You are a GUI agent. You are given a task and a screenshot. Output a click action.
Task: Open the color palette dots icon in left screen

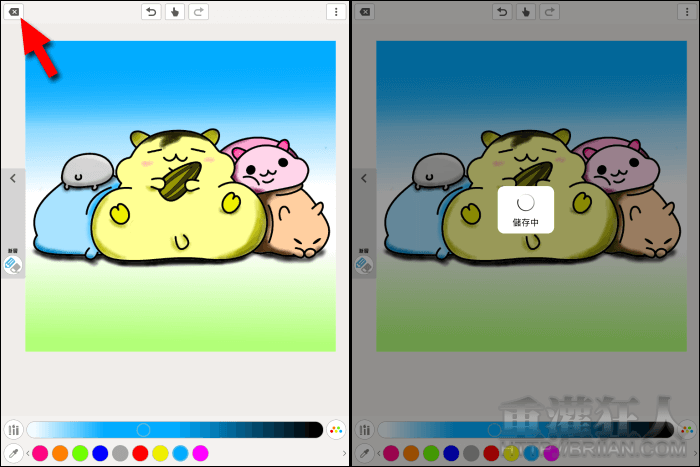[335, 430]
